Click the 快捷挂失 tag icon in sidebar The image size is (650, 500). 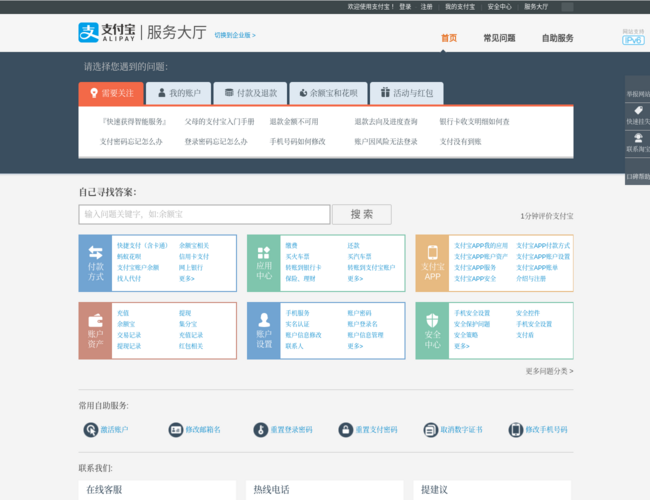pyautogui.click(x=638, y=110)
